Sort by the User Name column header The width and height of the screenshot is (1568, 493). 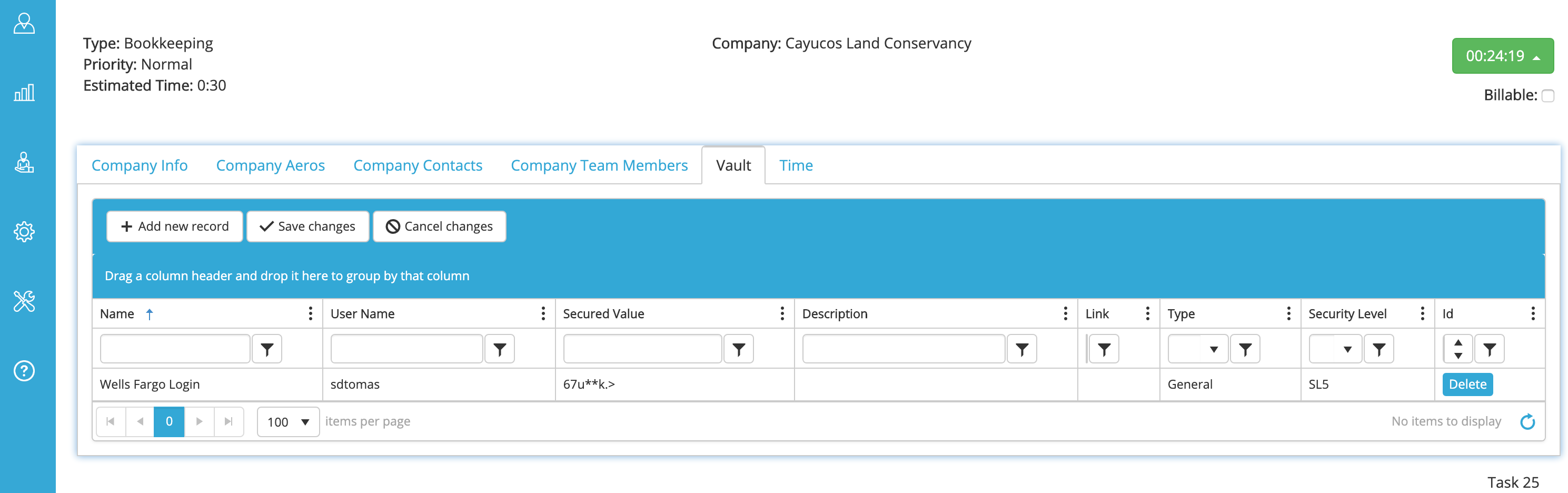coord(362,313)
